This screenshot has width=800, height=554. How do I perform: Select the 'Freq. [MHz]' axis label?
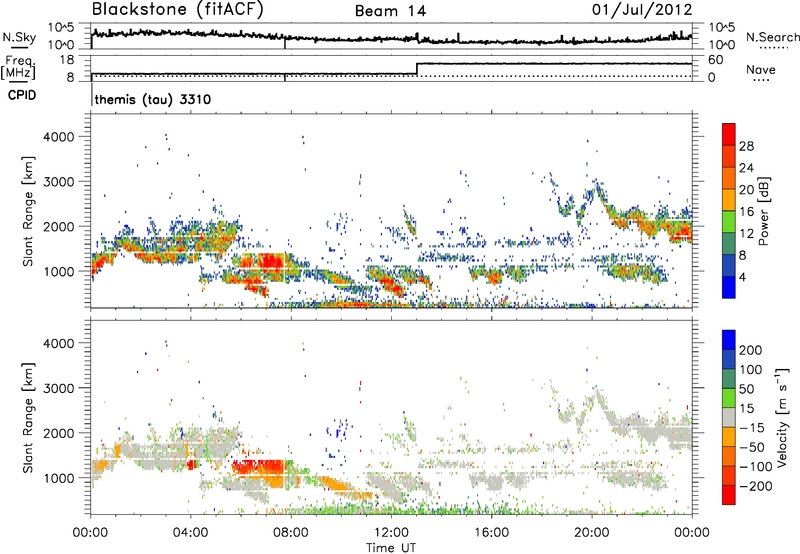(18, 67)
